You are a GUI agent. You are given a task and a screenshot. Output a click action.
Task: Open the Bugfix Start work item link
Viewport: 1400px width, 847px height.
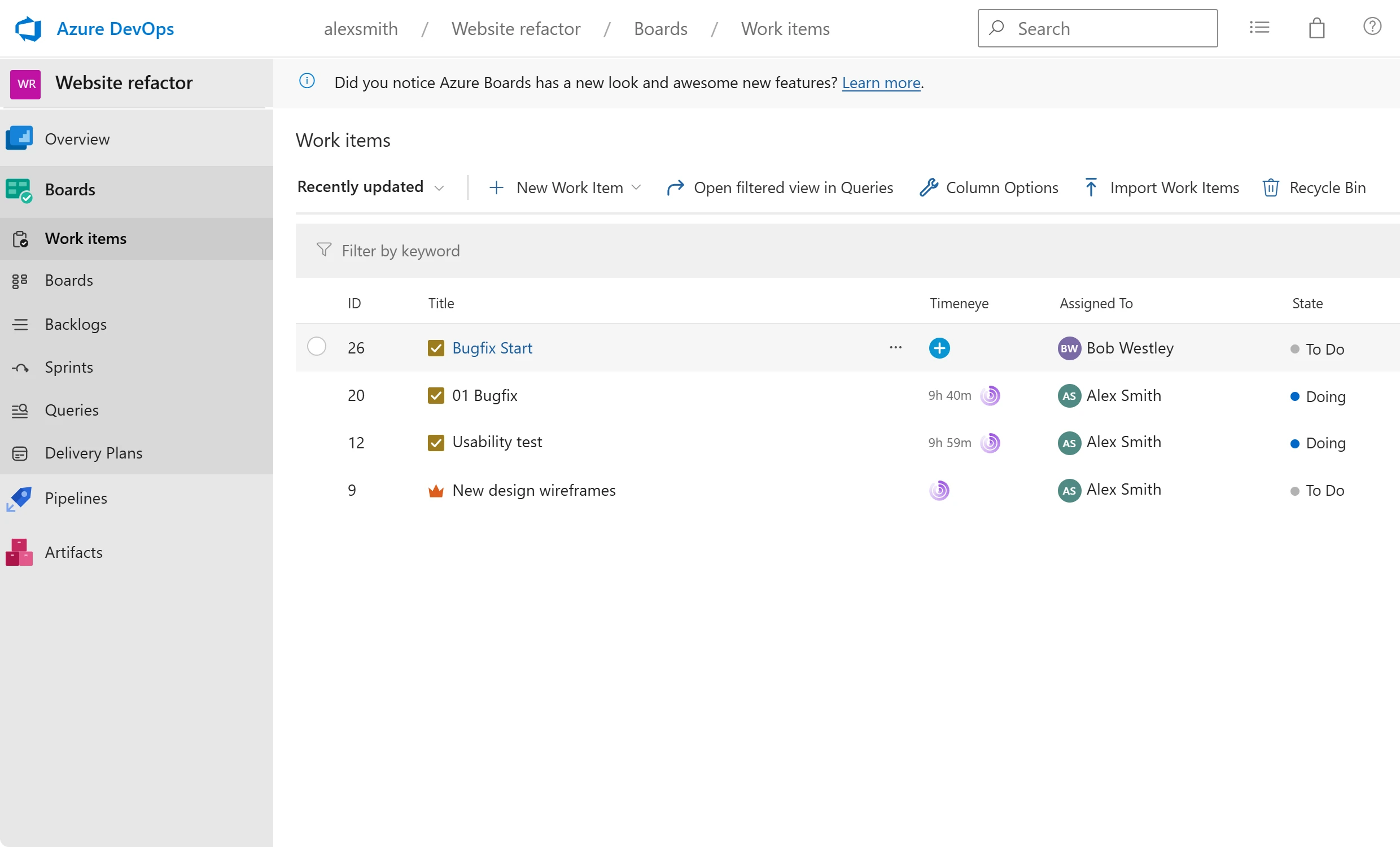click(492, 348)
